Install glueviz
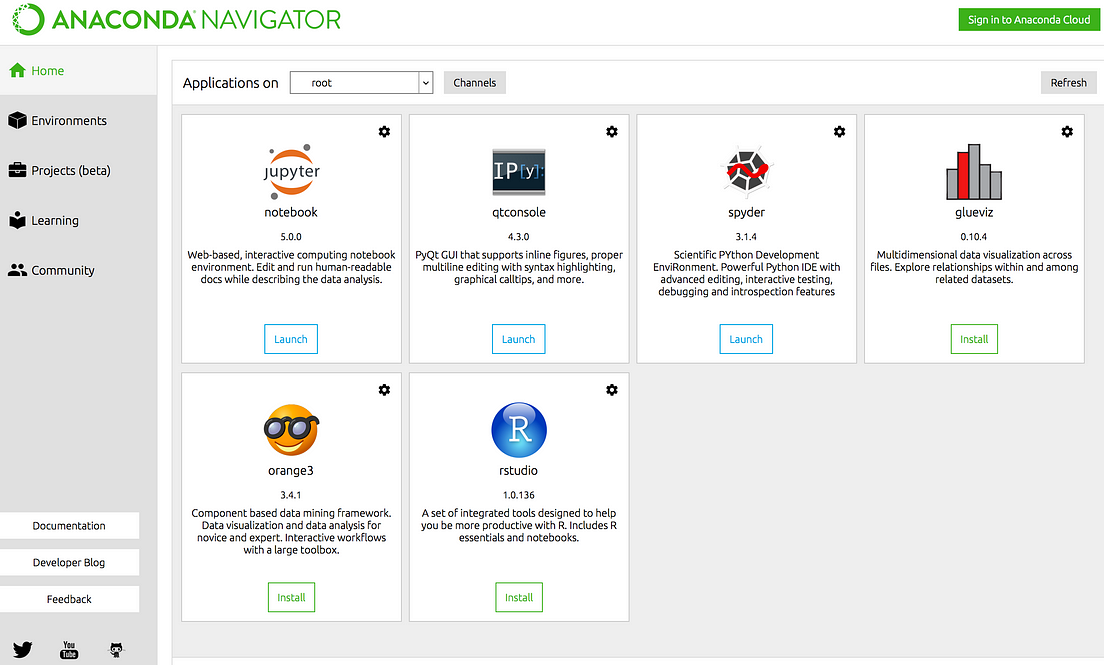 [974, 339]
